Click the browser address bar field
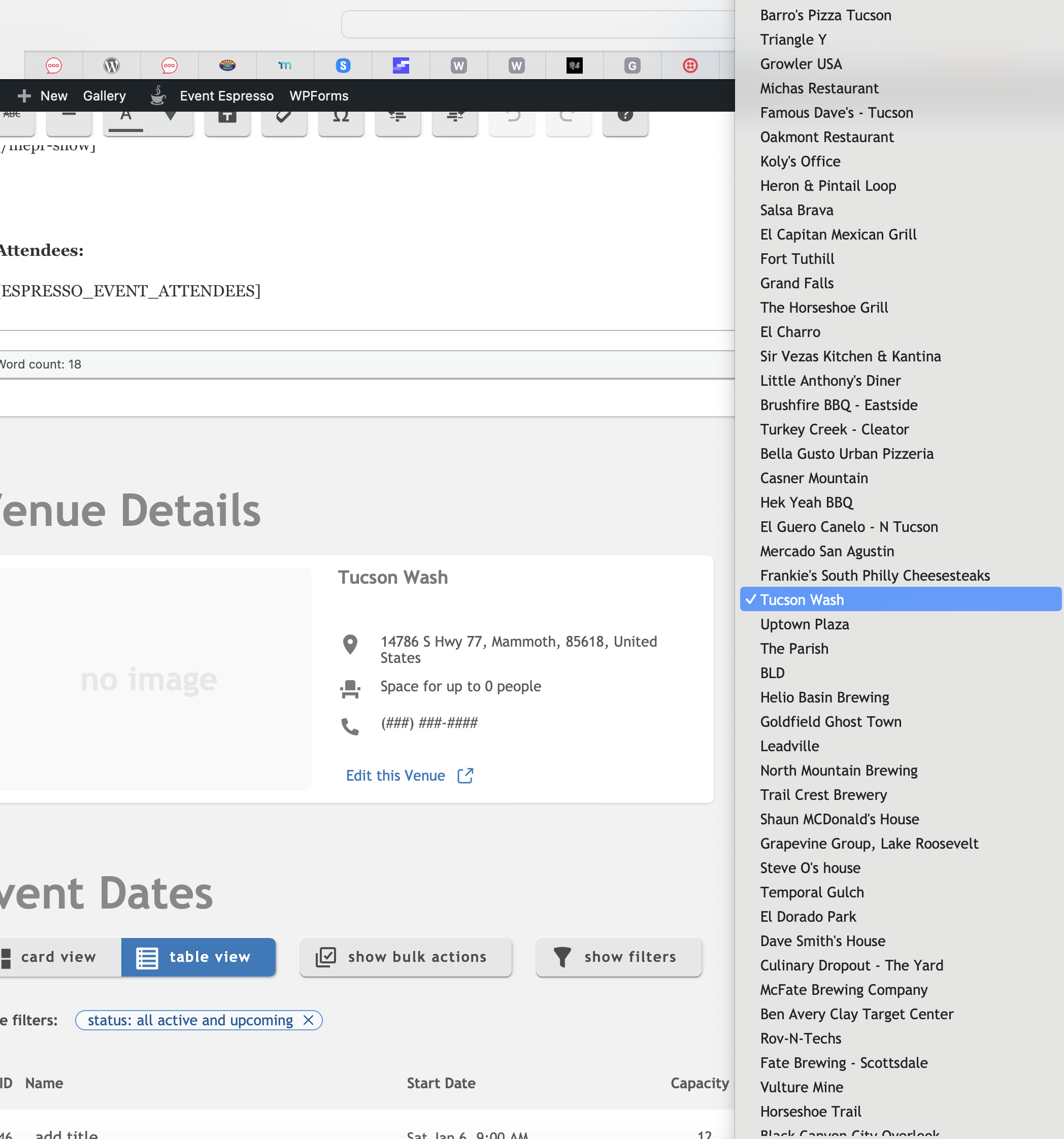This screenshot has height=1139, width=1064. [x=538, y=25]
